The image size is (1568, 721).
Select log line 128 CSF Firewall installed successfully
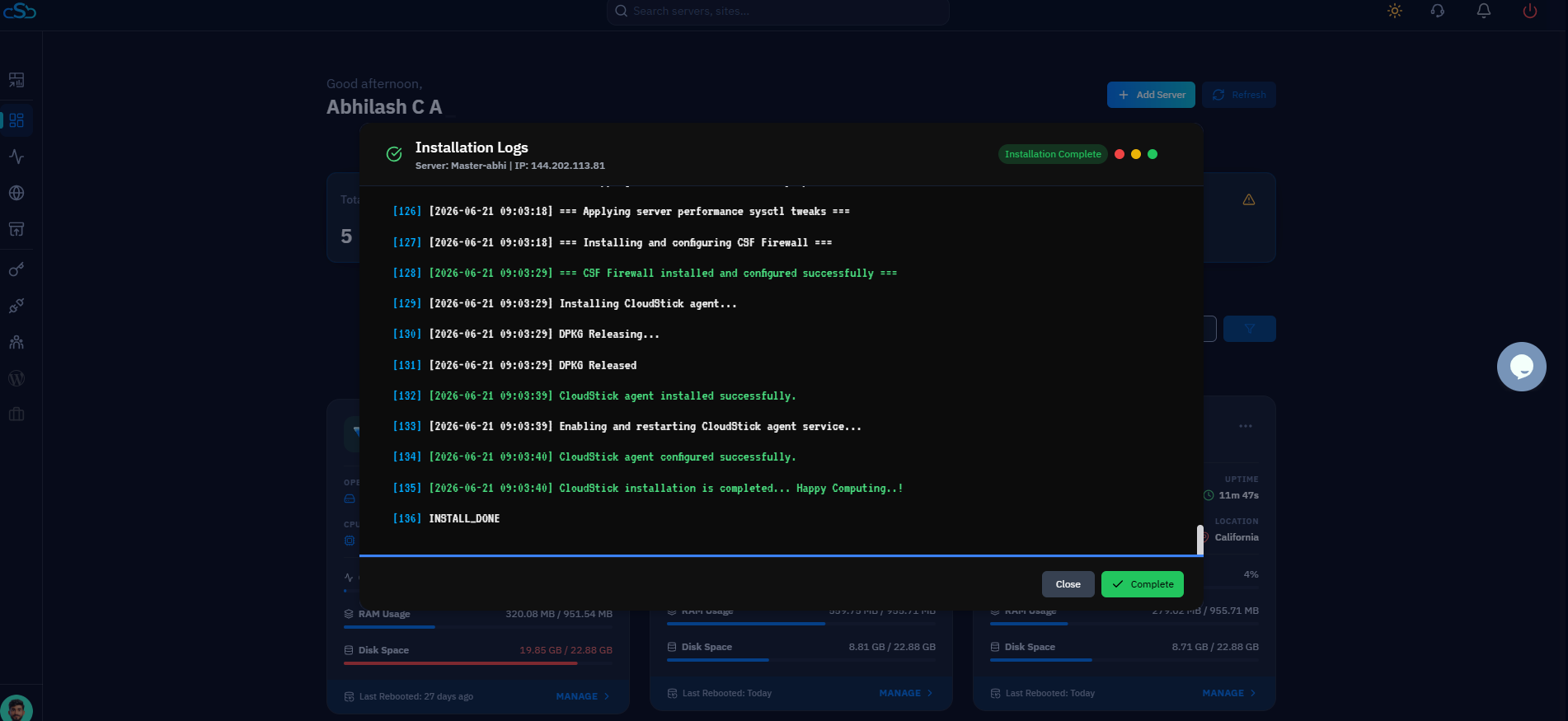tap(645, 274)
